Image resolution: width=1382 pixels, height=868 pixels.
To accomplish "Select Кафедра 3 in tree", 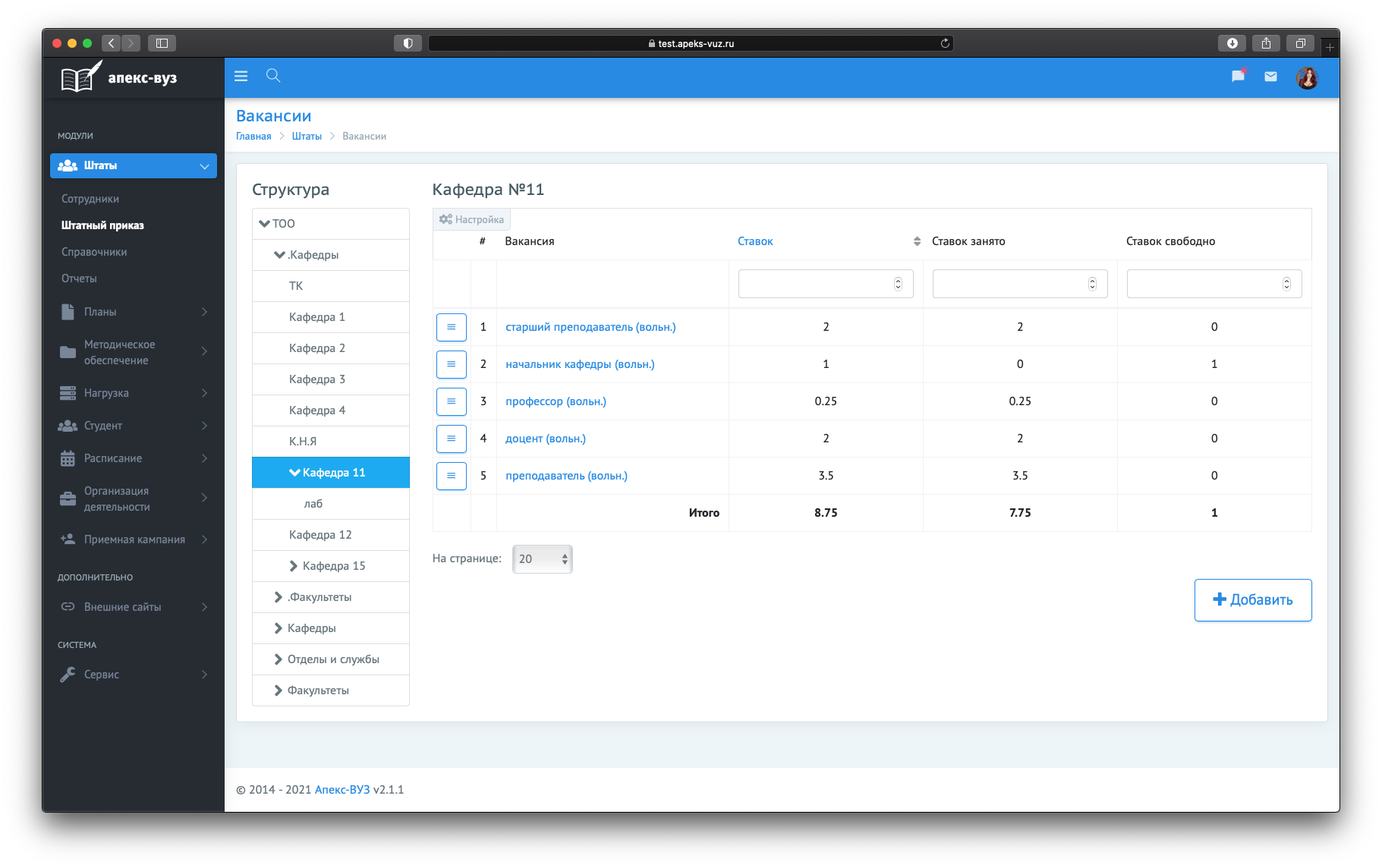I will click(x=331, y=379).
